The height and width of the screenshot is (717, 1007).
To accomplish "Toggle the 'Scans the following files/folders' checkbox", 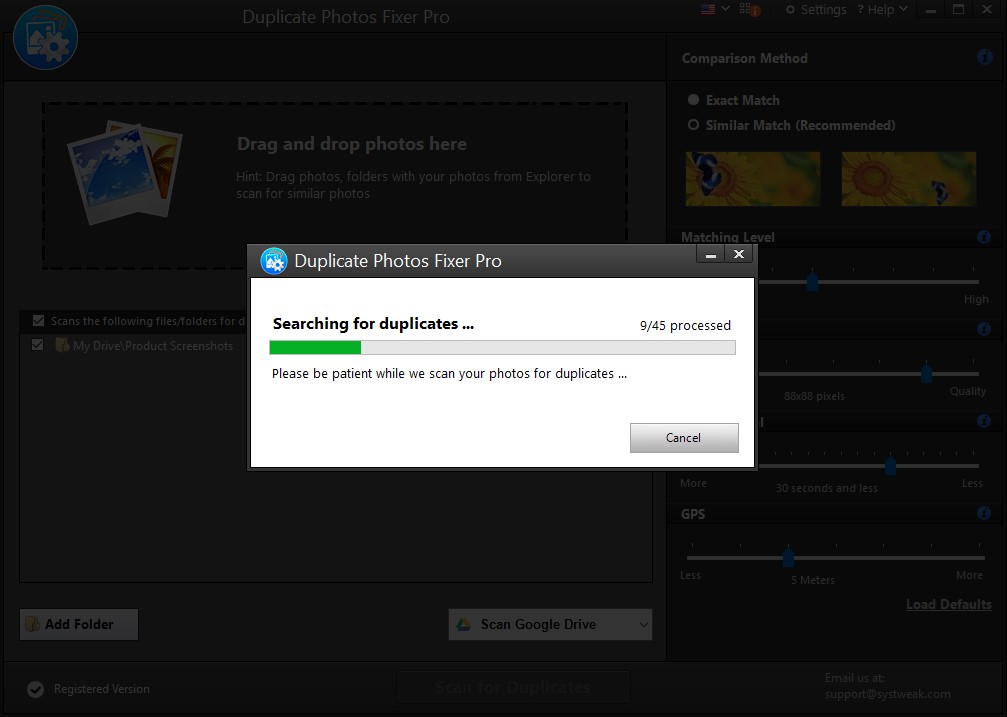I will (x=38, y=321).
